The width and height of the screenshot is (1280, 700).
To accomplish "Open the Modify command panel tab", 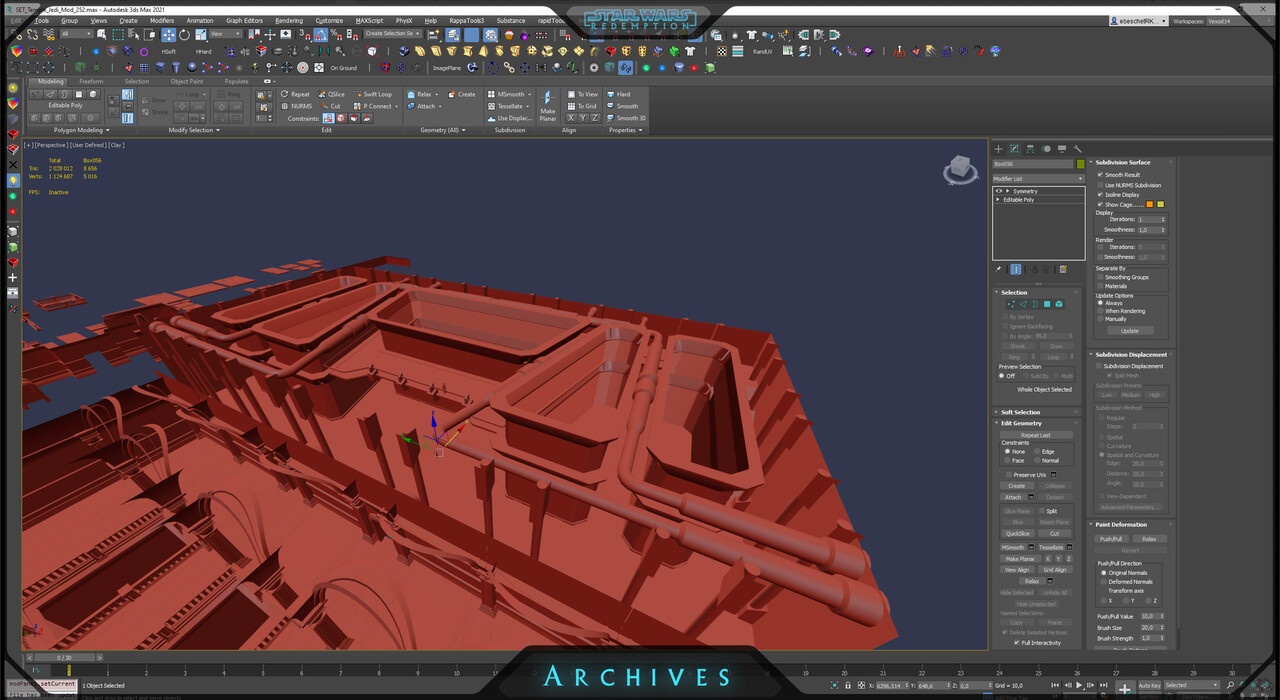I will pos(1014,149).
